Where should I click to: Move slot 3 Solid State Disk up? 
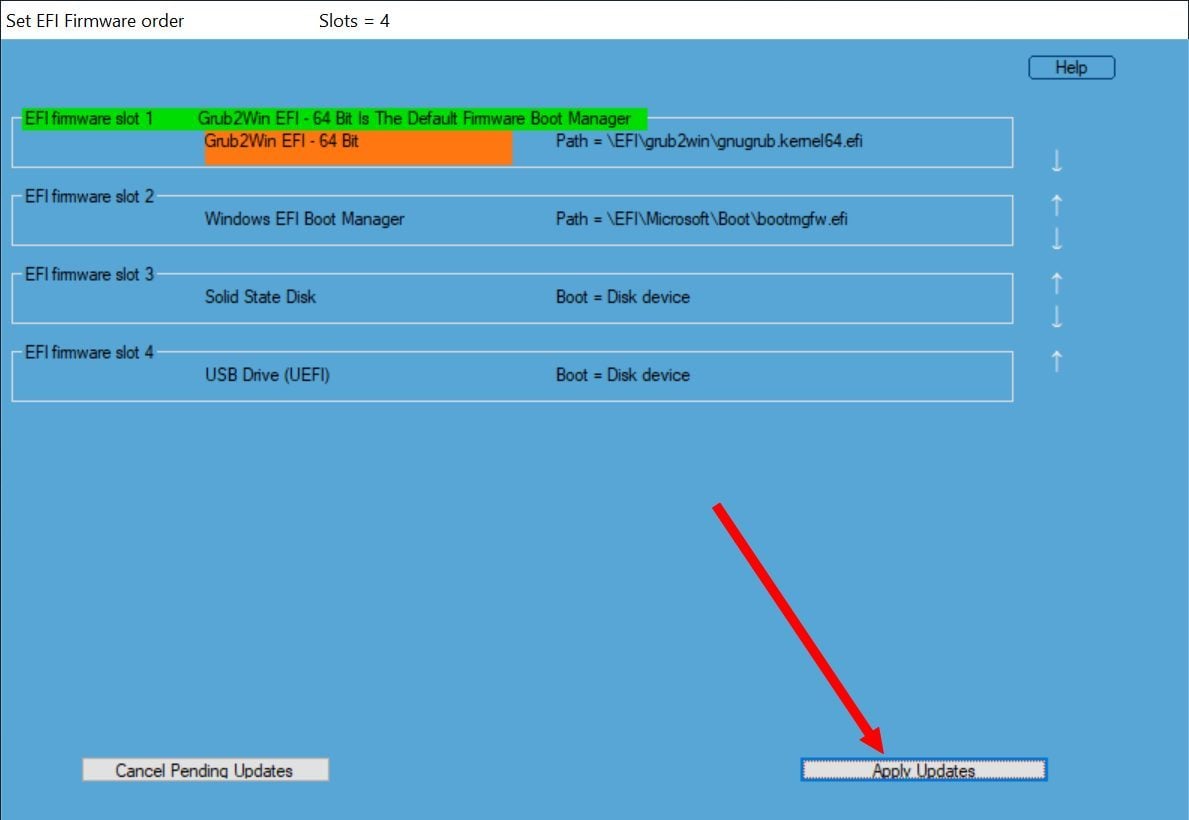point(1056,283)
